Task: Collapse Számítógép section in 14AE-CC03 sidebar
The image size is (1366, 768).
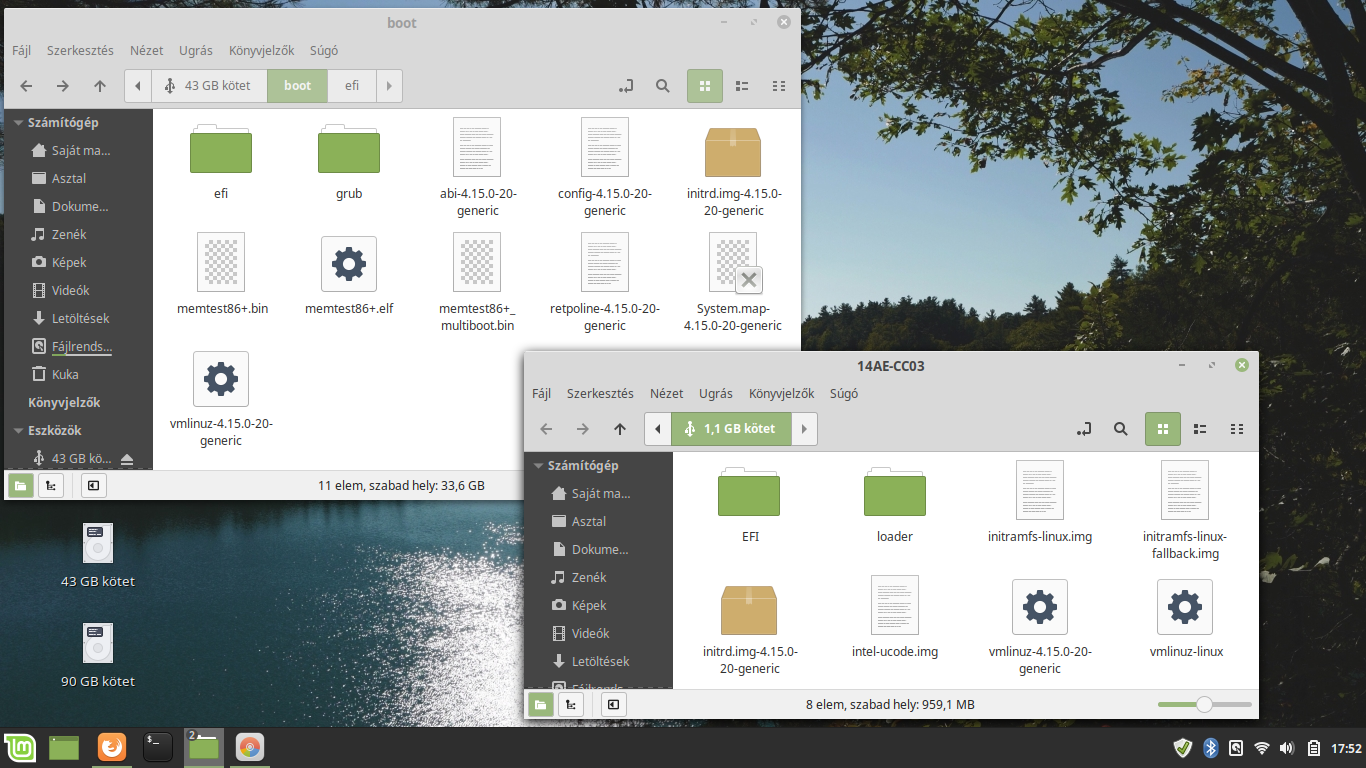Action: (538, 465)
